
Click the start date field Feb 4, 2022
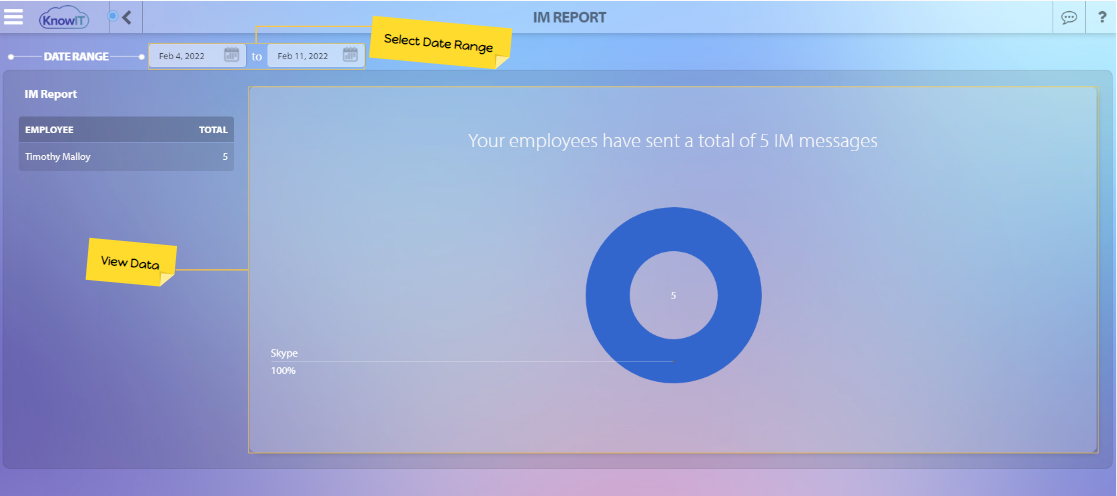point(197,56)
